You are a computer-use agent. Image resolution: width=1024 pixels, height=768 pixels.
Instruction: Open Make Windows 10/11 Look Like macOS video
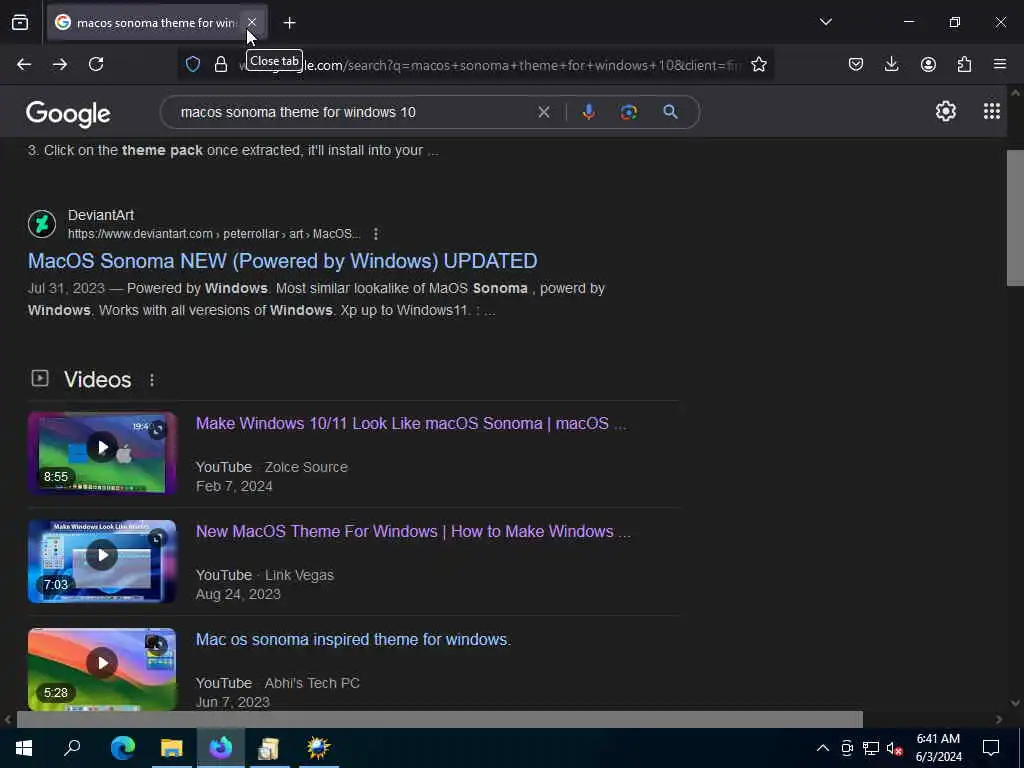[x=411, y=423]
